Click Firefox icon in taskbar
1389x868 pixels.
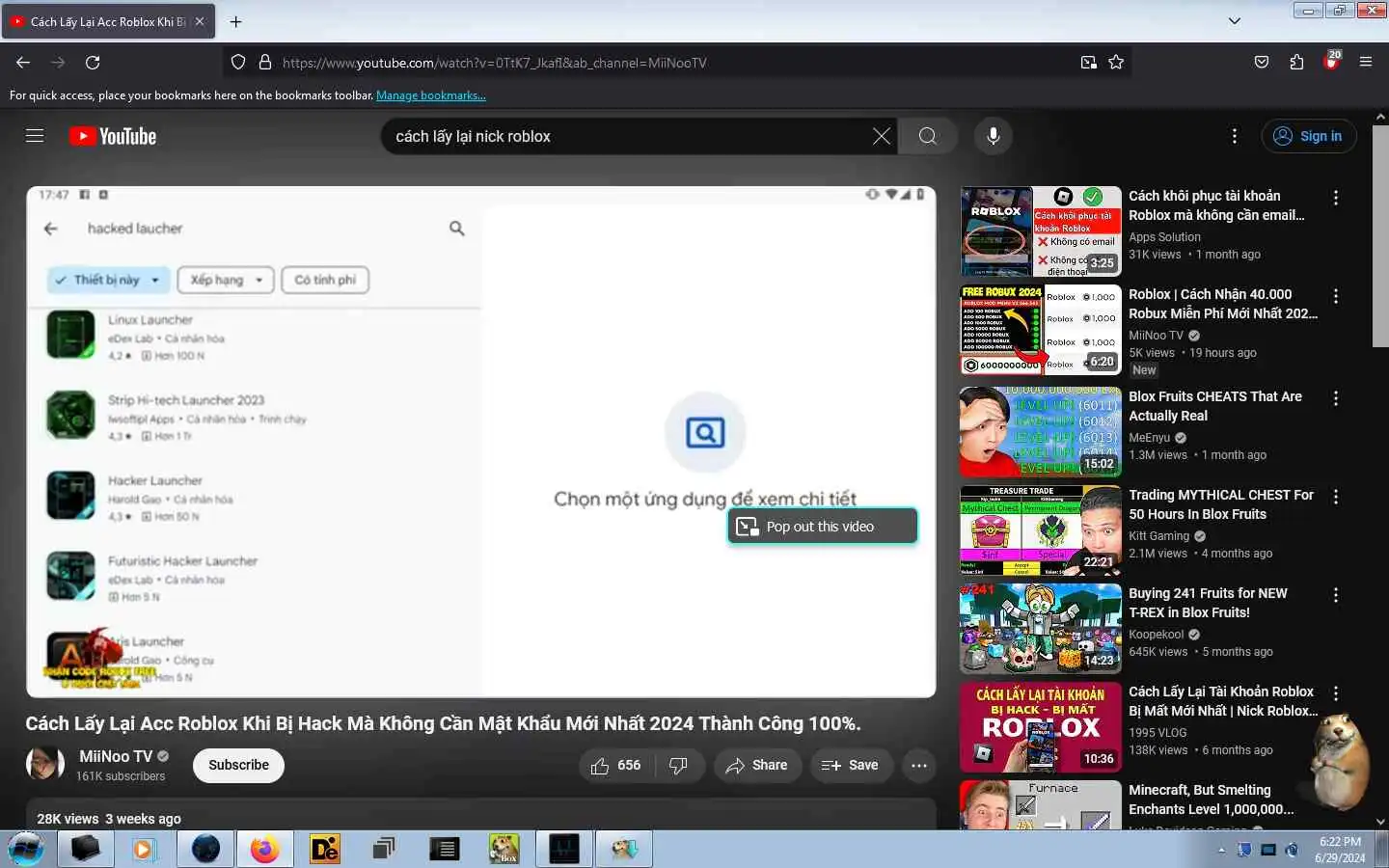pyautogui.click(x=264, y=849)
